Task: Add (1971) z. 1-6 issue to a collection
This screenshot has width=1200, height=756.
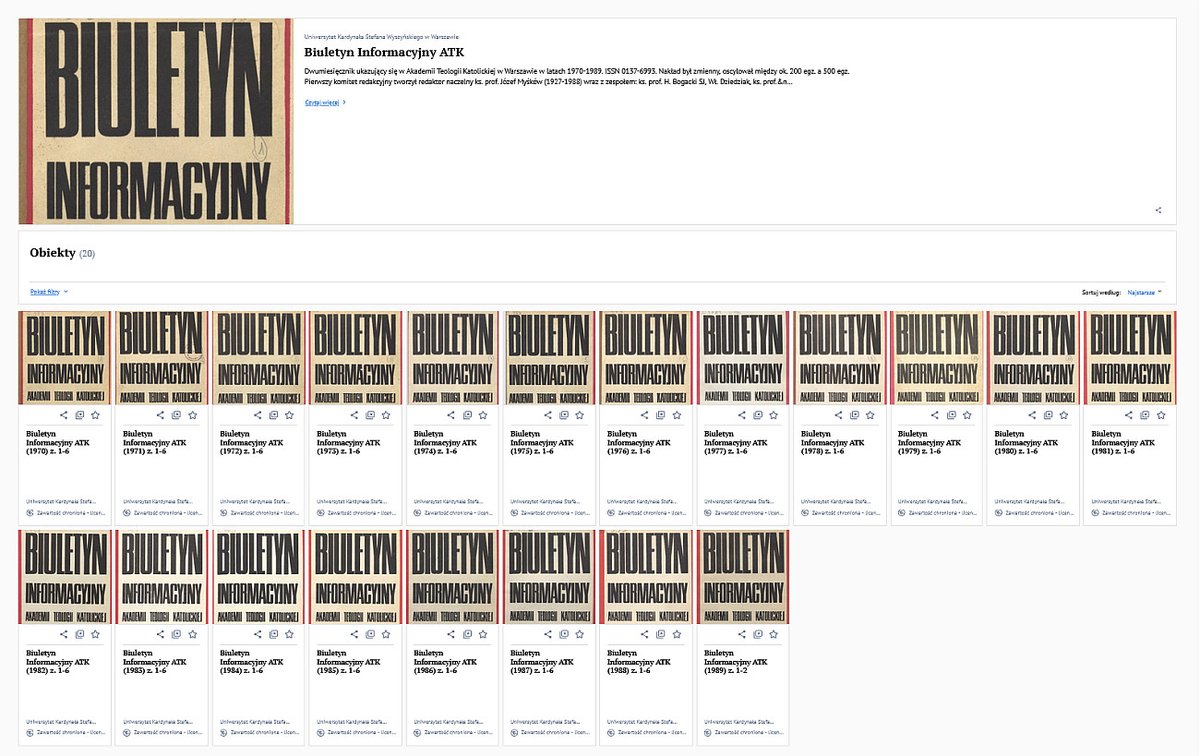Action: point(177,414)
